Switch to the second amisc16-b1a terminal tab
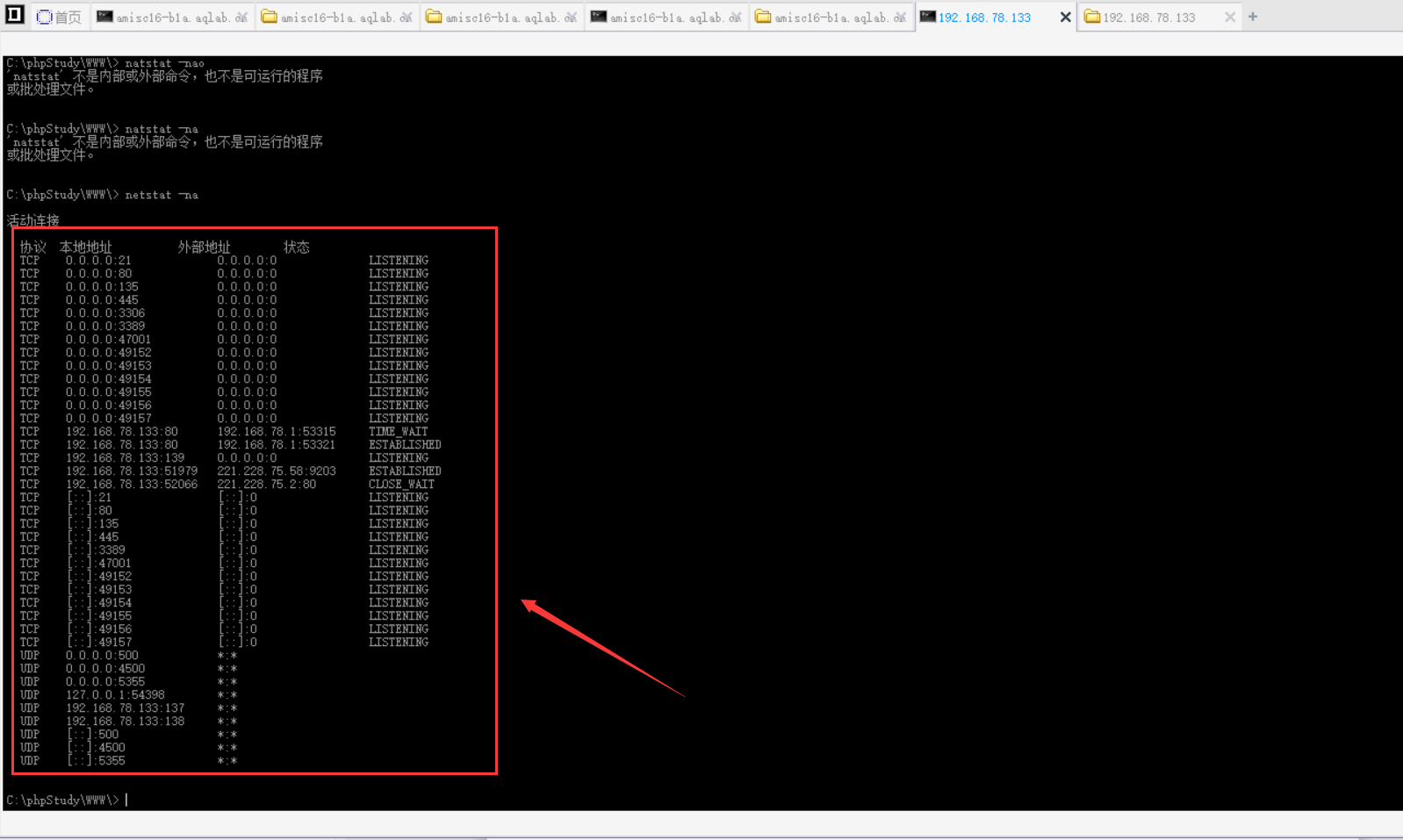This screenshot has height=840, width=1403. coord(666,17)
